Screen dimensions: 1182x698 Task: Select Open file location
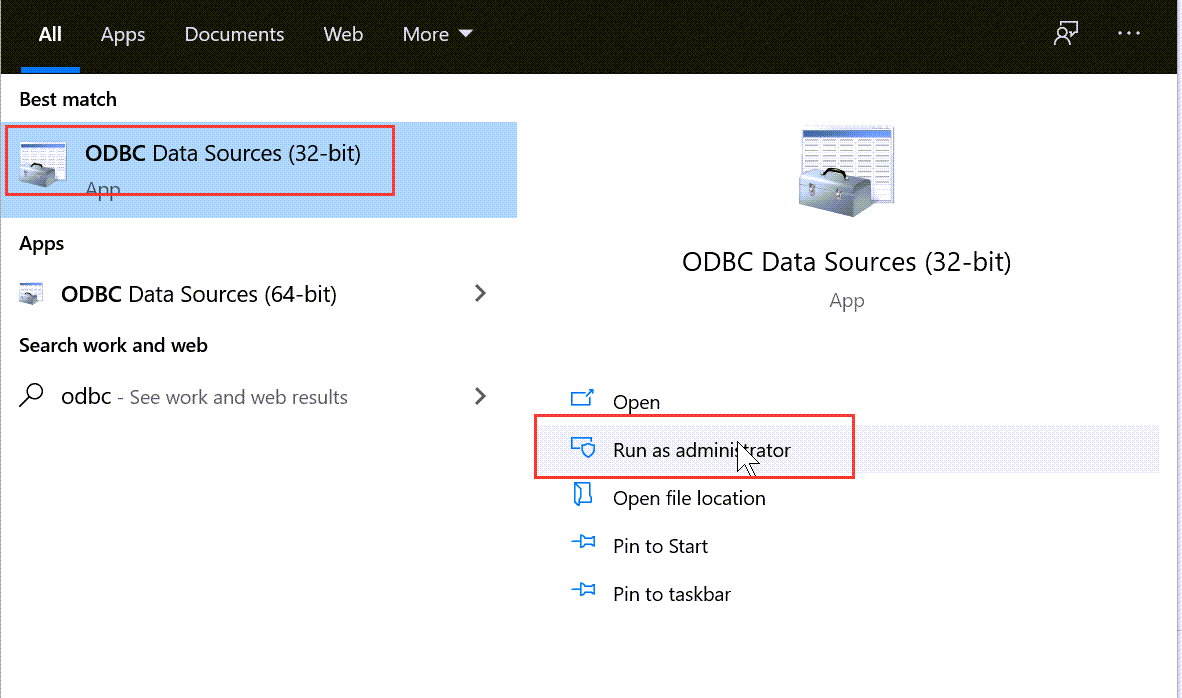[x=689, y=498]
